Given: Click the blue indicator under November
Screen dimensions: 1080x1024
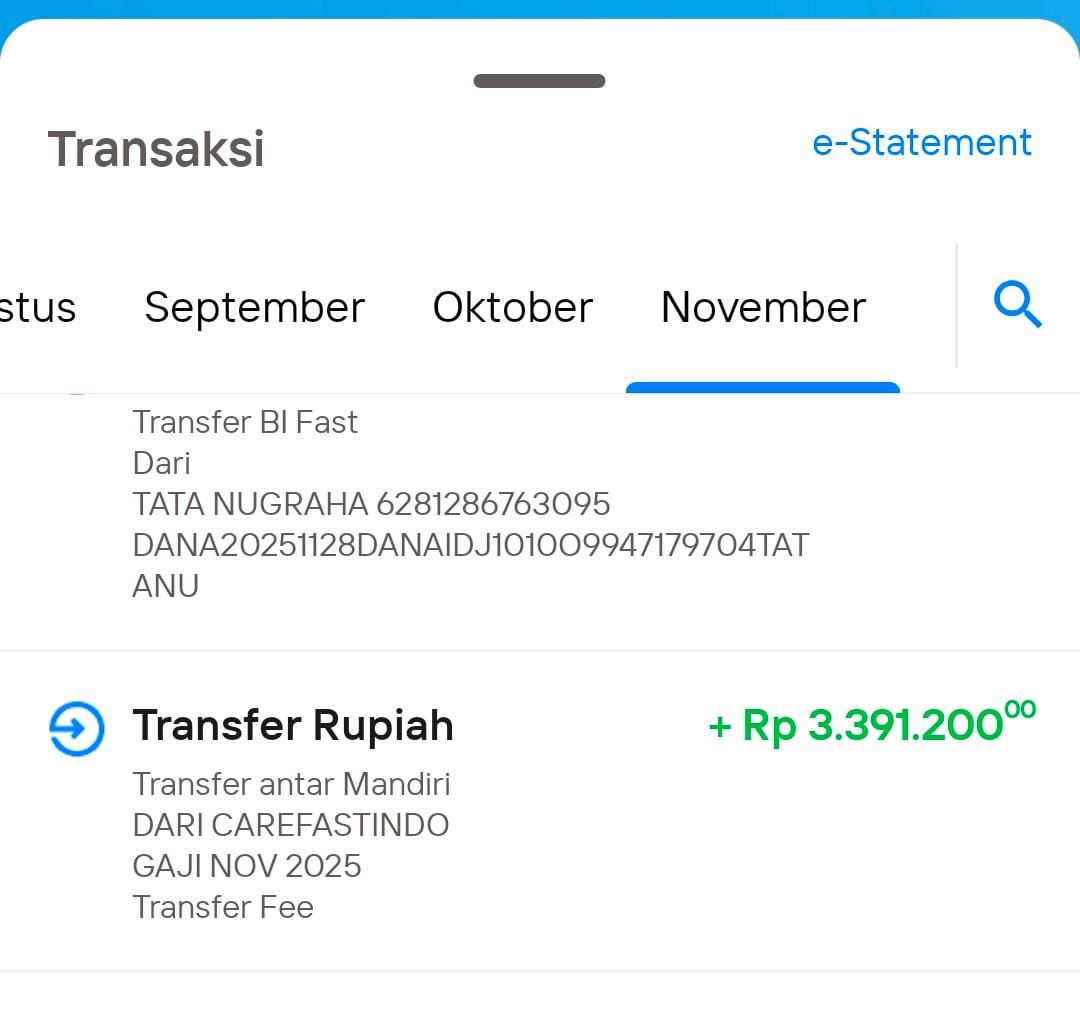Looking at the screenshot, I should coord(763,388).
